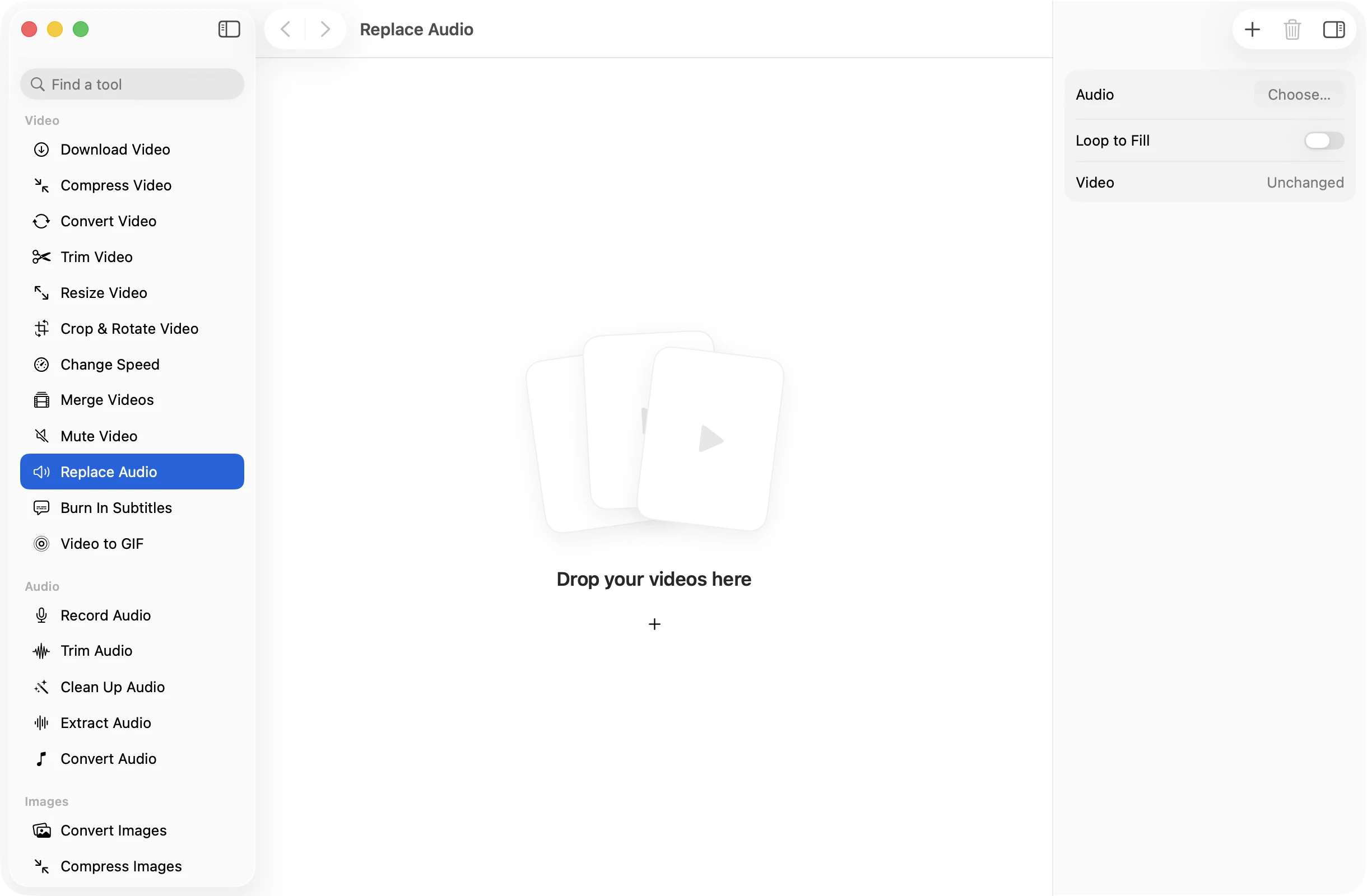The image size is (1367, 896).
Task: Enable the Loop to Fill switch
Action: point(1323,141)
